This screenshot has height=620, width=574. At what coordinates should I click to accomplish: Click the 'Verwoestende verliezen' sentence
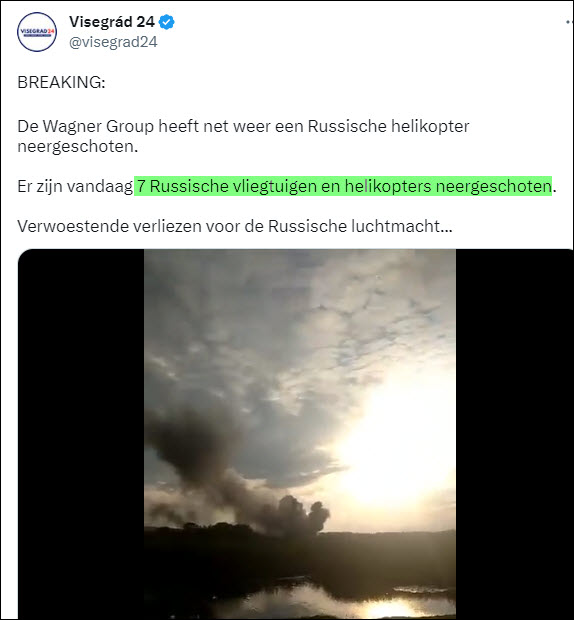(x=235, y=227)
